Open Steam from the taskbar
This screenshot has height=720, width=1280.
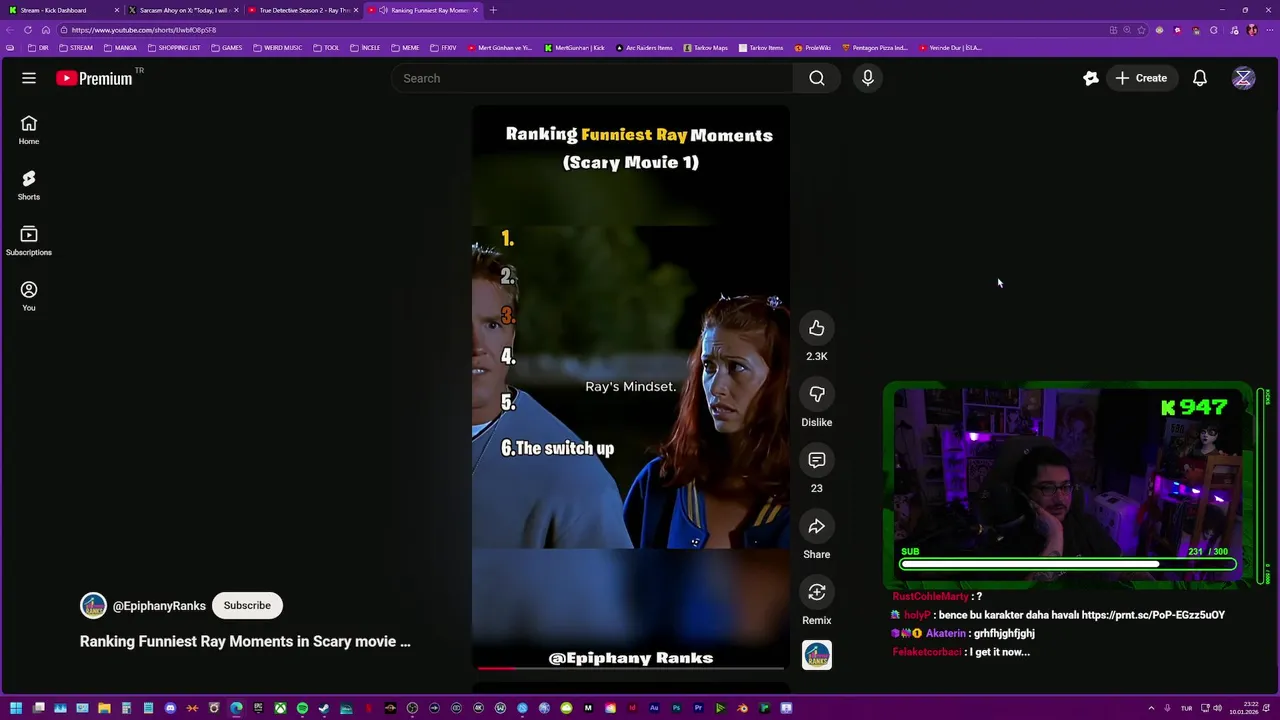(x=324, y=709)
